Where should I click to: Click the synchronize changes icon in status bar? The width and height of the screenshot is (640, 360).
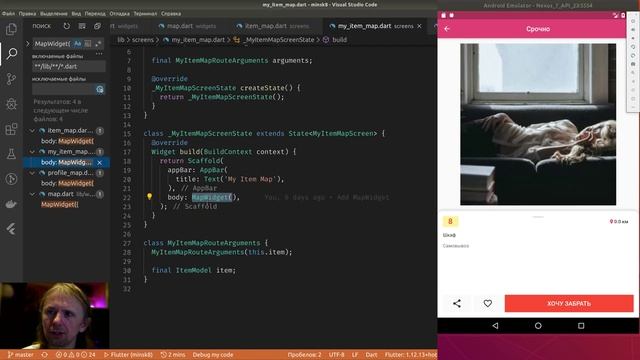(x=44, y=355)
